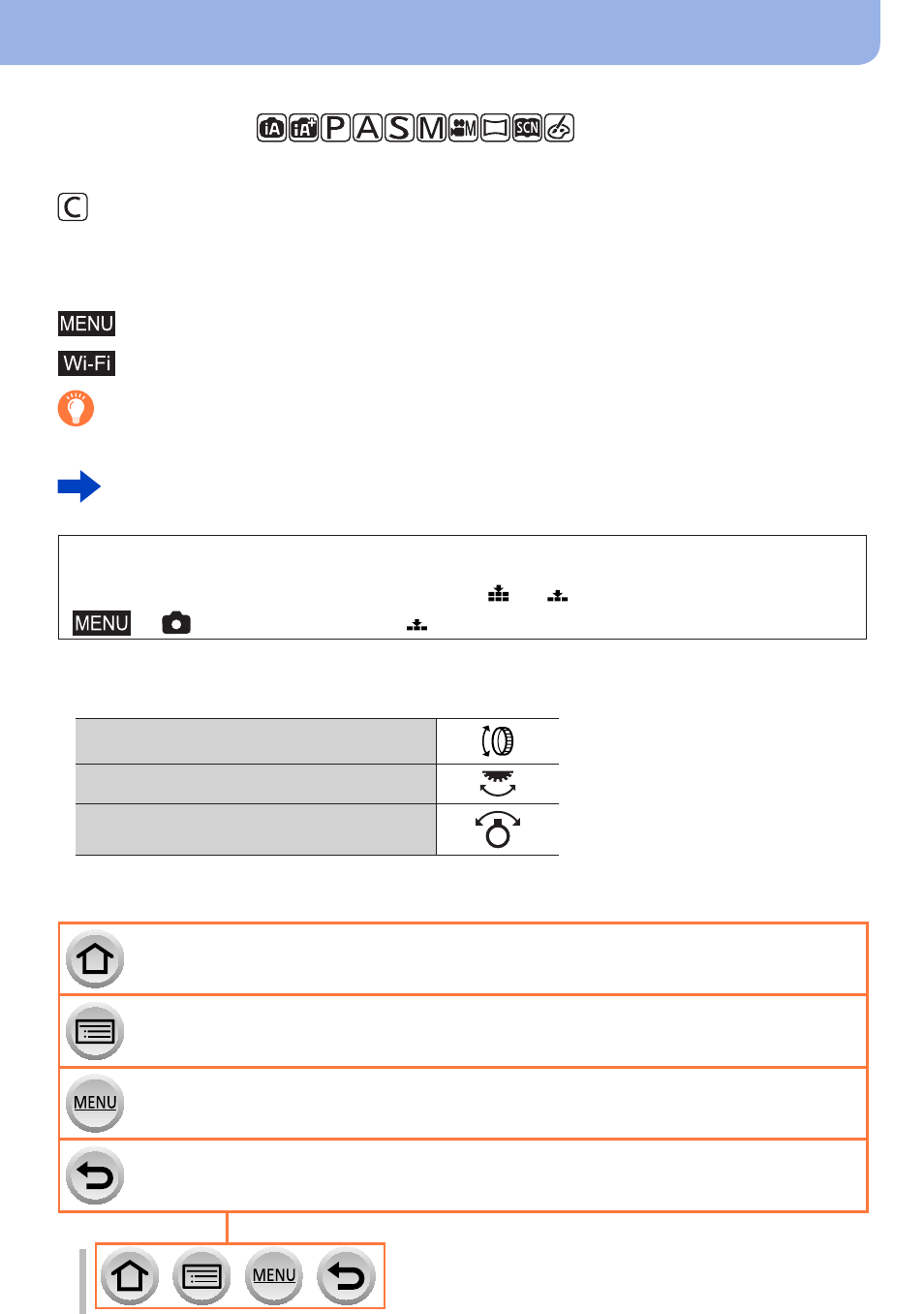Click the orange lightbulb tips icon
Image resolution: width=924 pixels, height=1314 pixels.
pyautogui.click(x=76, y=409)
